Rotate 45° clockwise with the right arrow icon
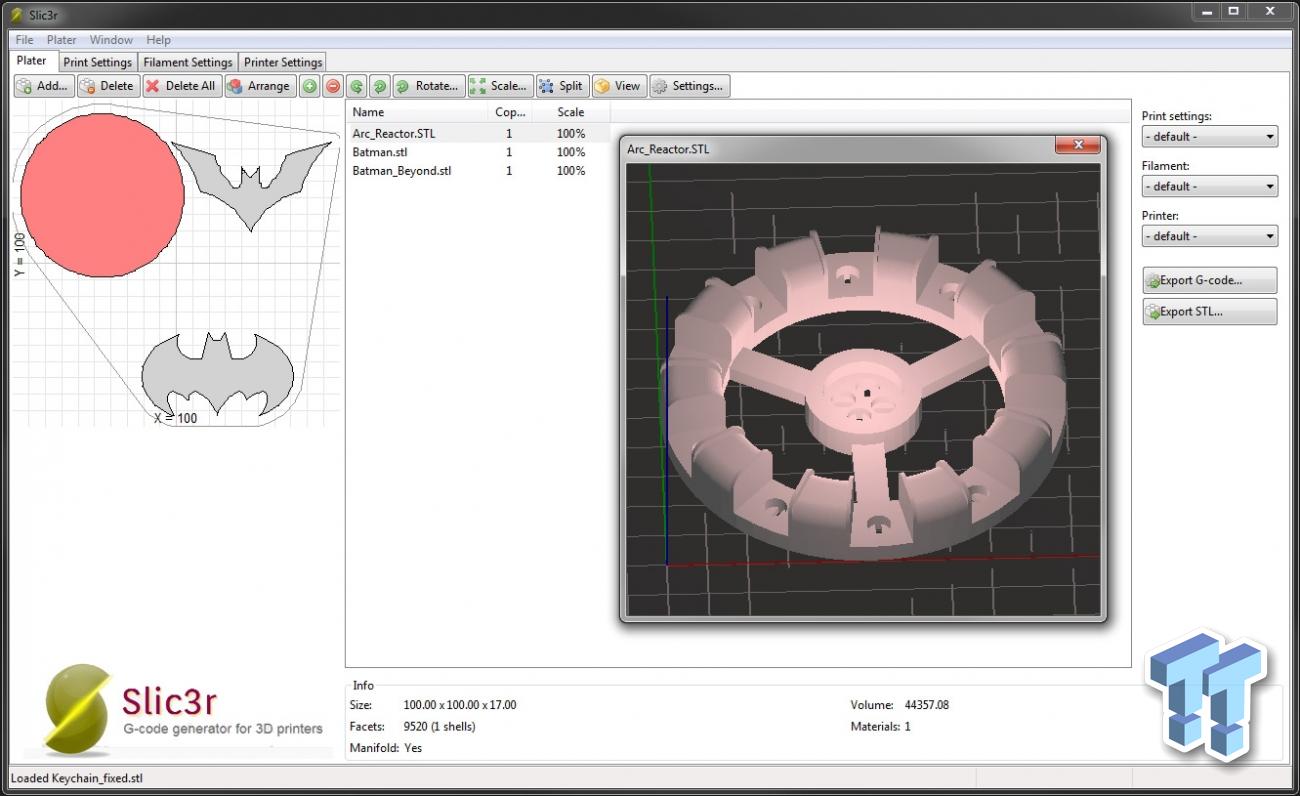 [x=379, y=86]
